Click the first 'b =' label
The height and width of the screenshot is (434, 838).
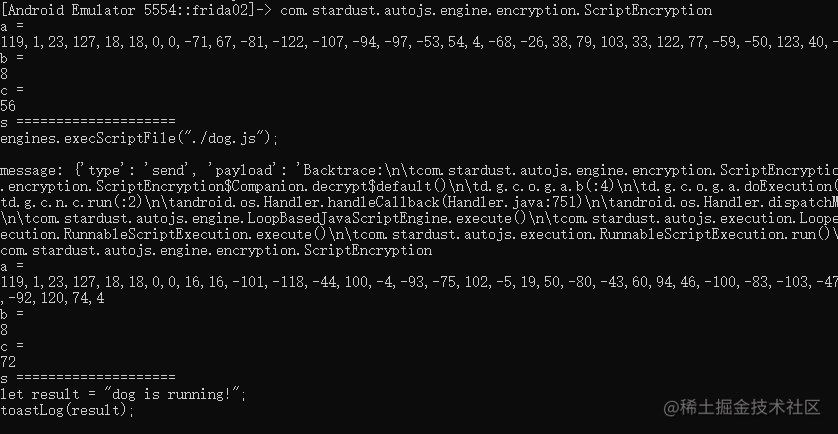[12, 58]
